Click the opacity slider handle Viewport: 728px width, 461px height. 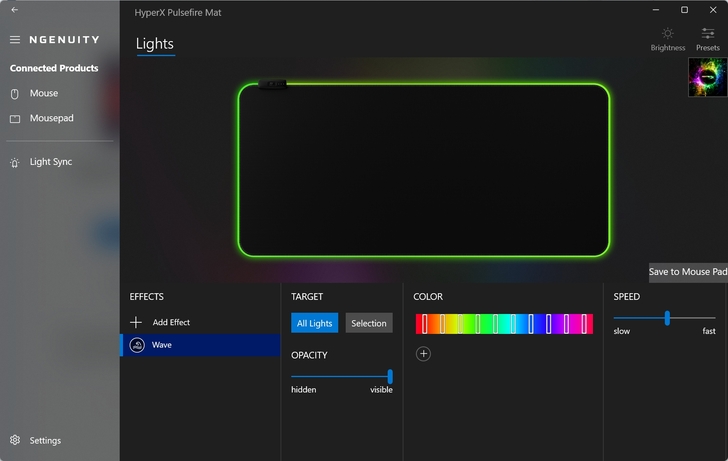390,376
